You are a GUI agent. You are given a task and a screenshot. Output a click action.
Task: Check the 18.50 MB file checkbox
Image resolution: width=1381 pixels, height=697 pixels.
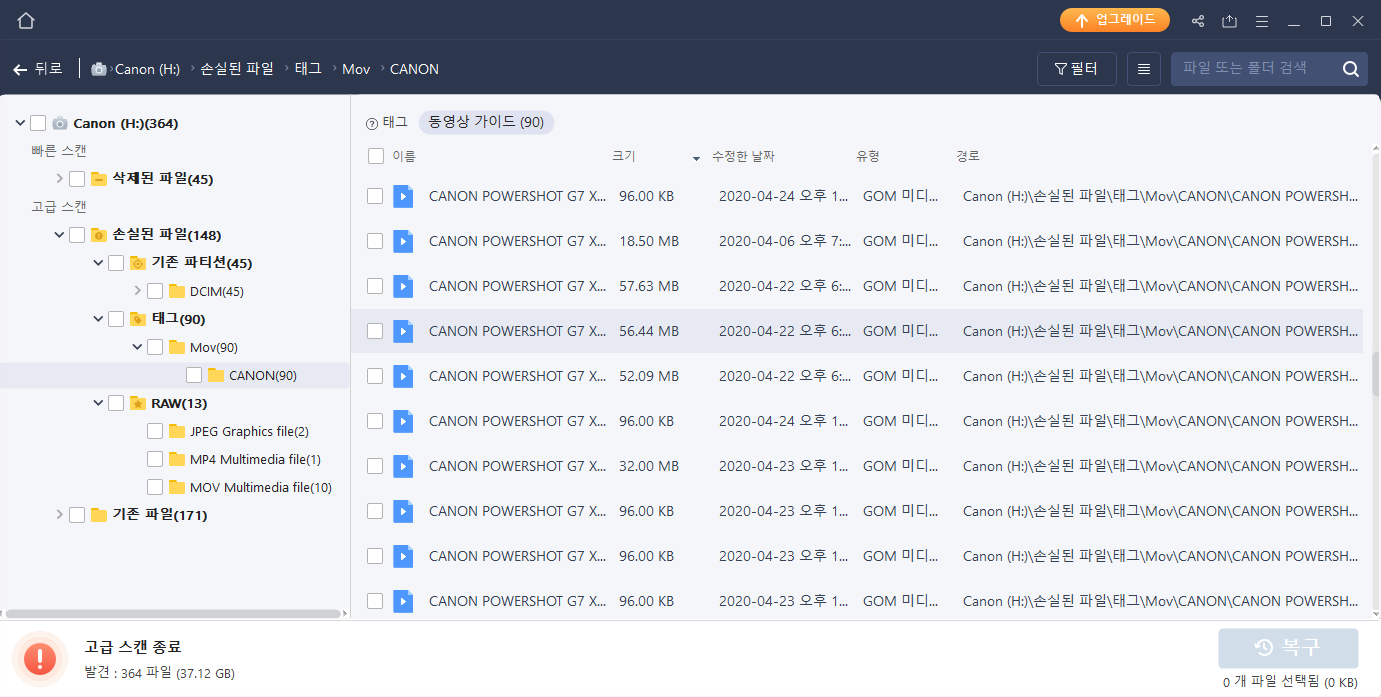375,241
